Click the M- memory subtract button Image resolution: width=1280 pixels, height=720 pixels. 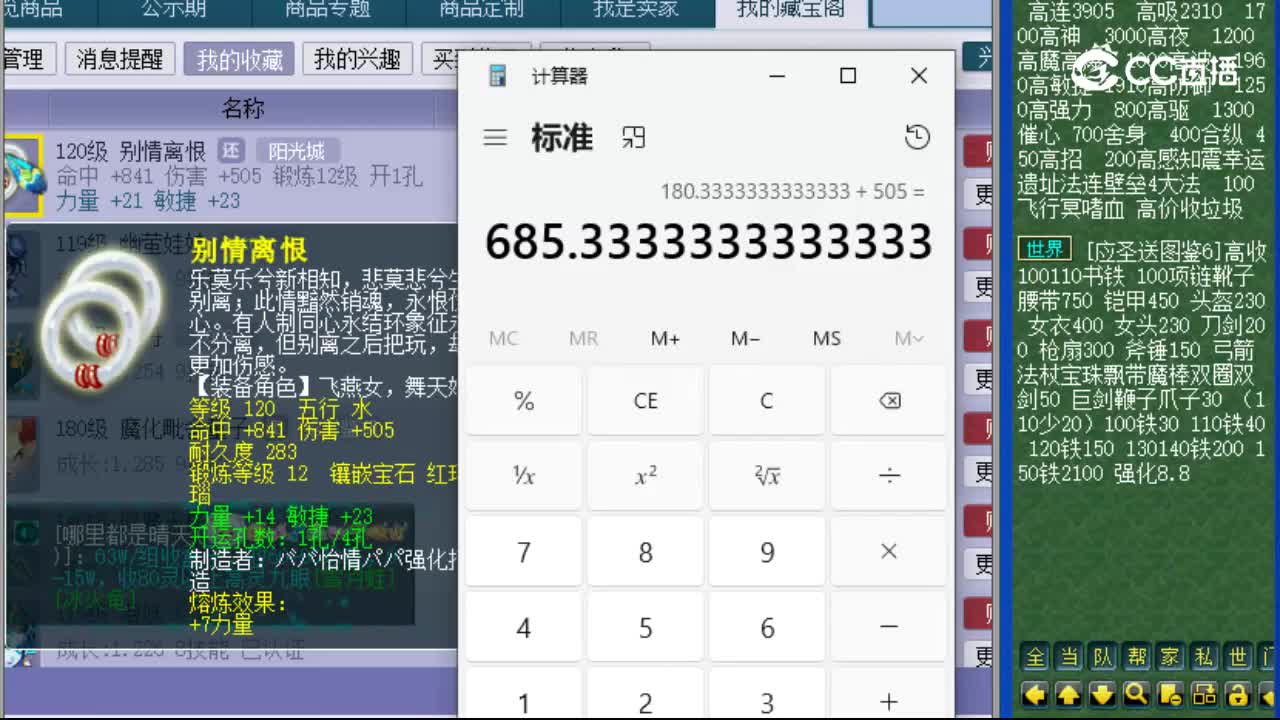click(x=746, y=338)
